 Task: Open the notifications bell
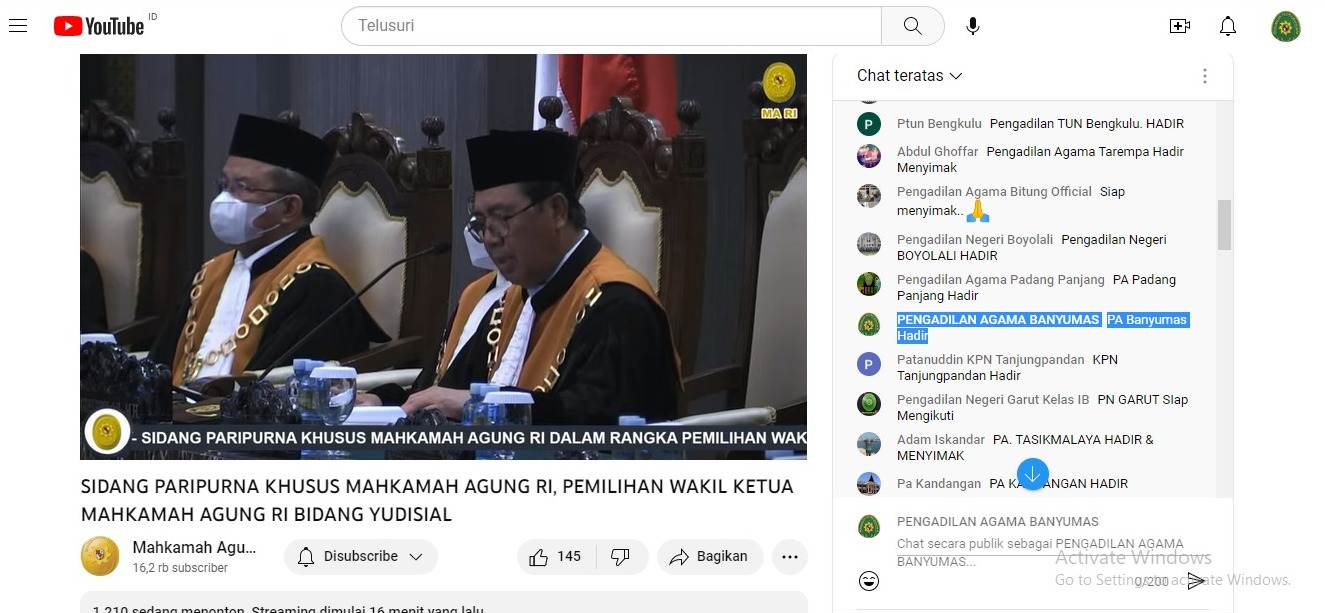click(1228, 26)
